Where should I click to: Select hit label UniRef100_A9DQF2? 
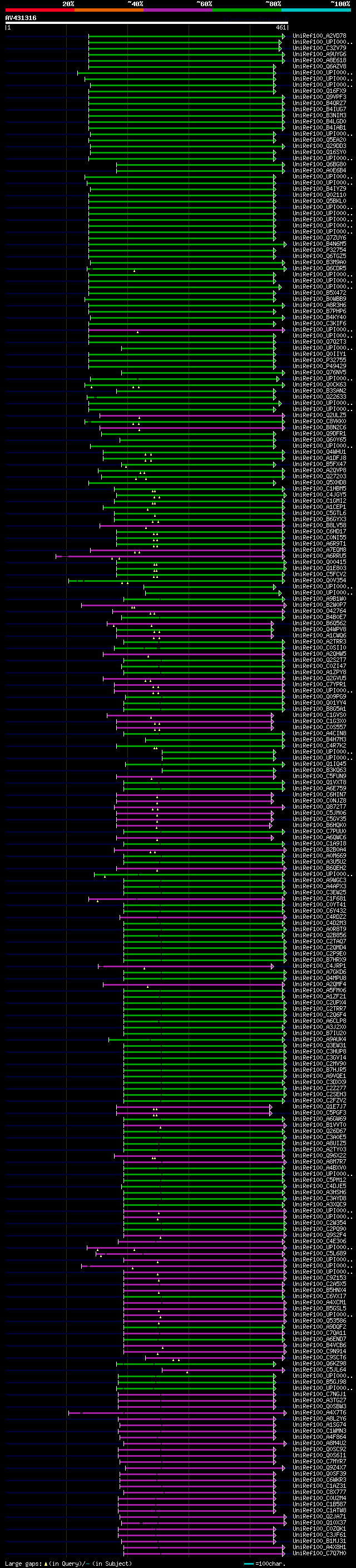click(x=319, y=1327)
